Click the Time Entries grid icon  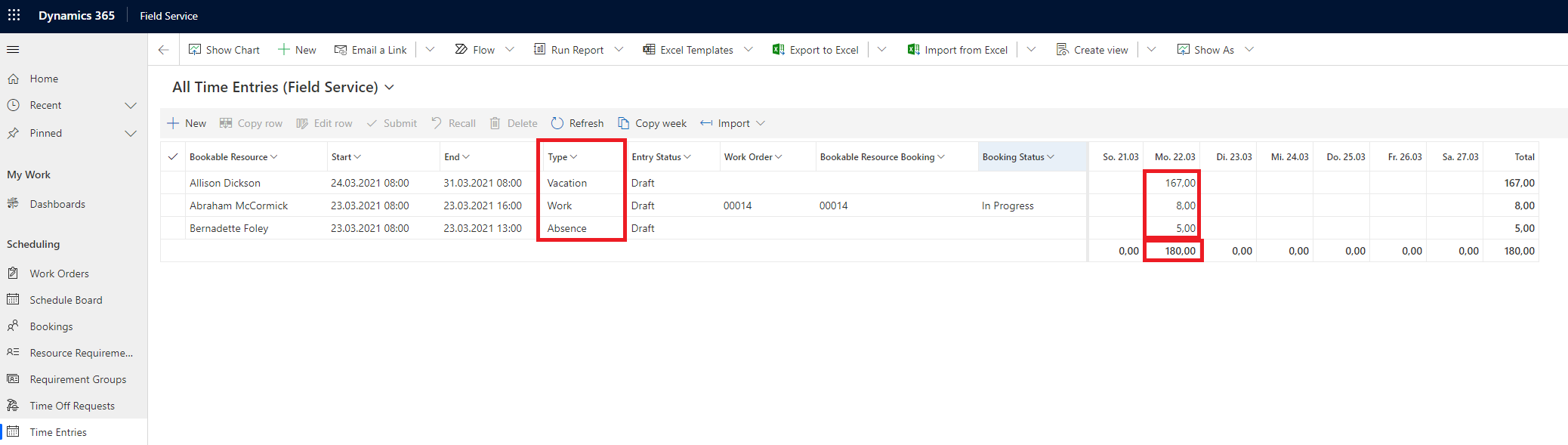13,431
